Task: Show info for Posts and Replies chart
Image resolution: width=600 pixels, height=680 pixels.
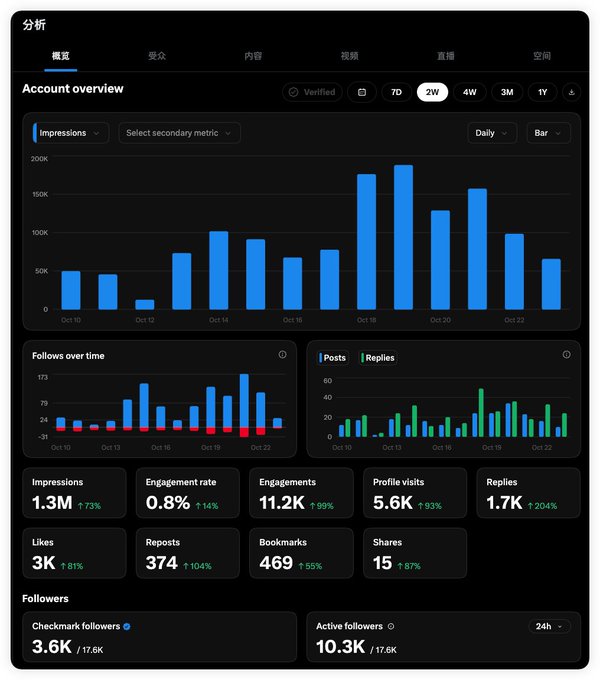Action: tap(566, 354)
